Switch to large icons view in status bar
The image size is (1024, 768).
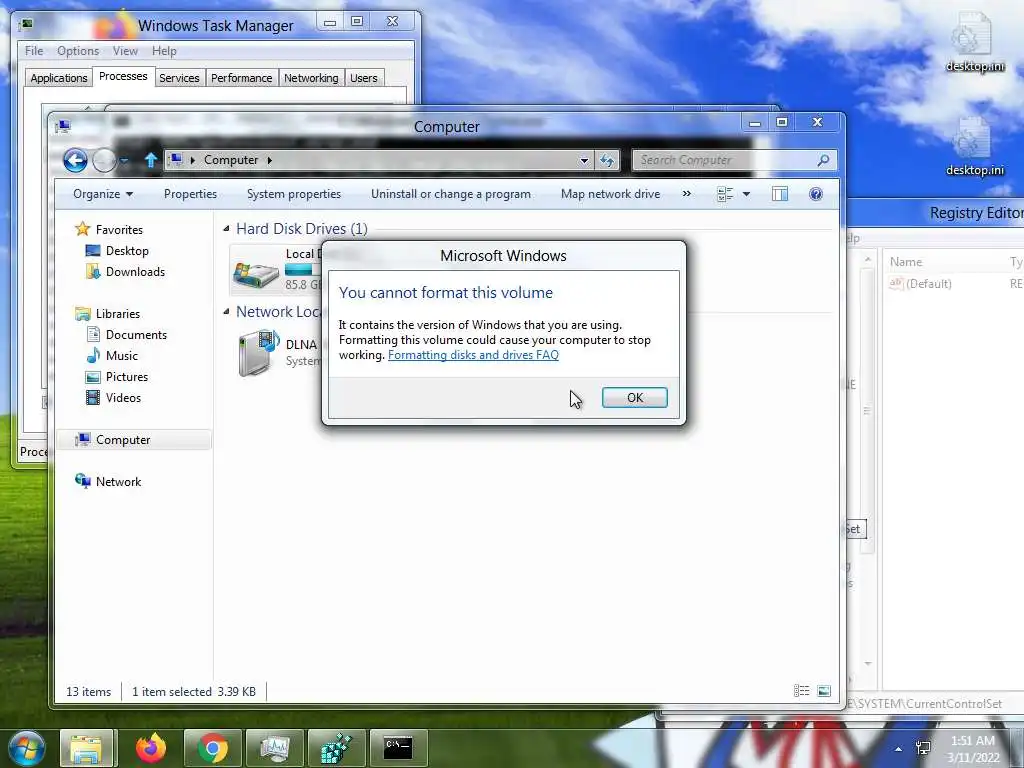coord(824,691)
